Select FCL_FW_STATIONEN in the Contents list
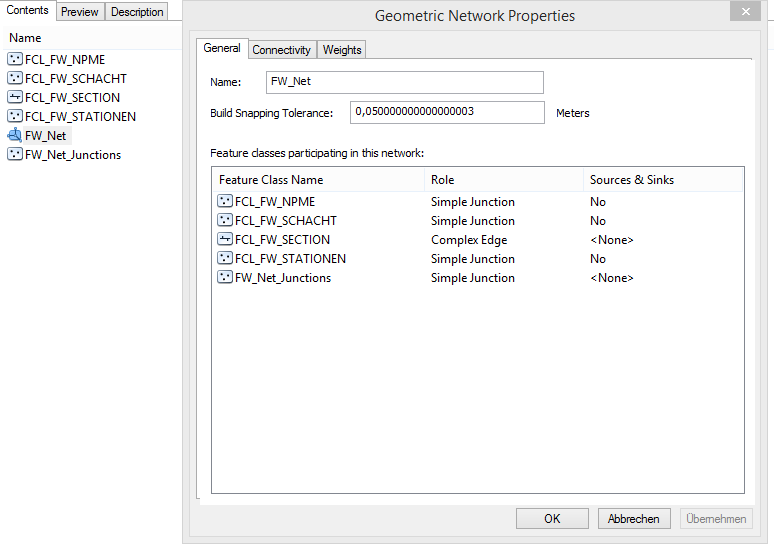774x551 pixels. [x=80, y=117]
